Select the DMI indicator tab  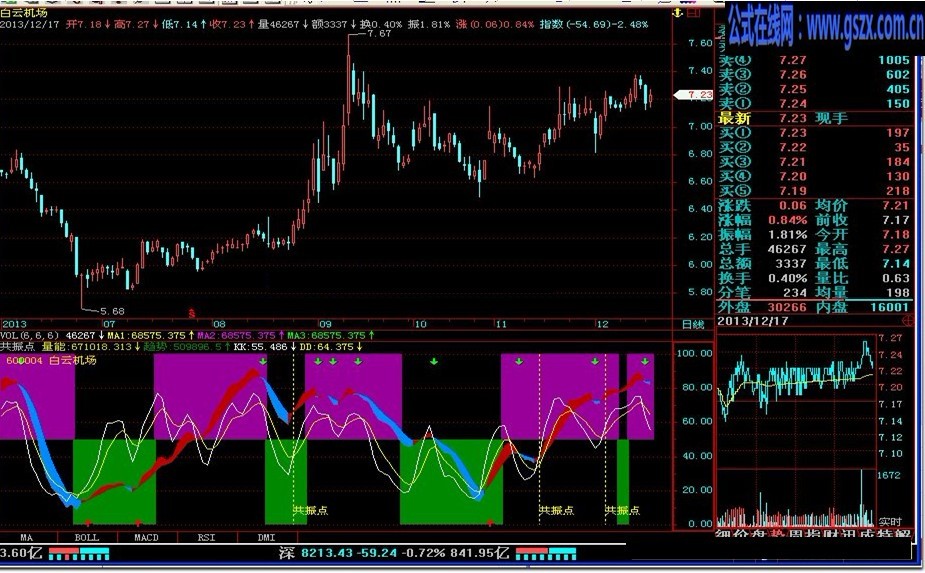(267, 537)
